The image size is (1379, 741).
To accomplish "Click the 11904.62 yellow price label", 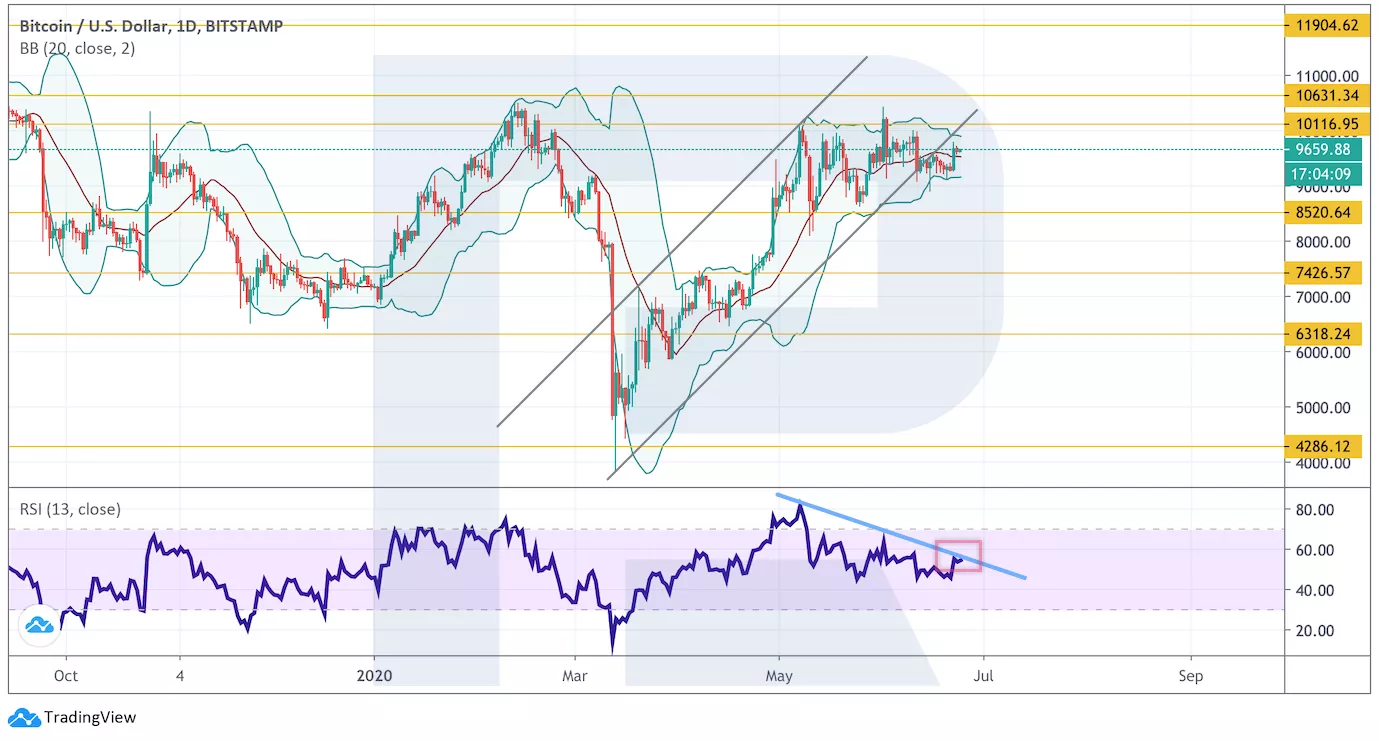I will 1323,25.
